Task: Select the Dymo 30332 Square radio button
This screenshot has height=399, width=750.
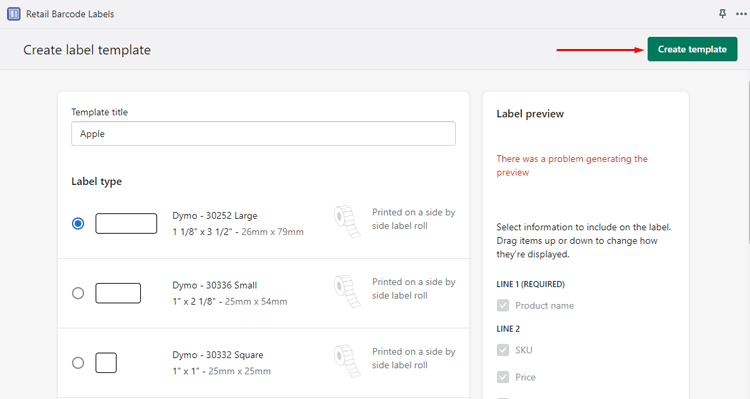Action: (x=78, y=363)
